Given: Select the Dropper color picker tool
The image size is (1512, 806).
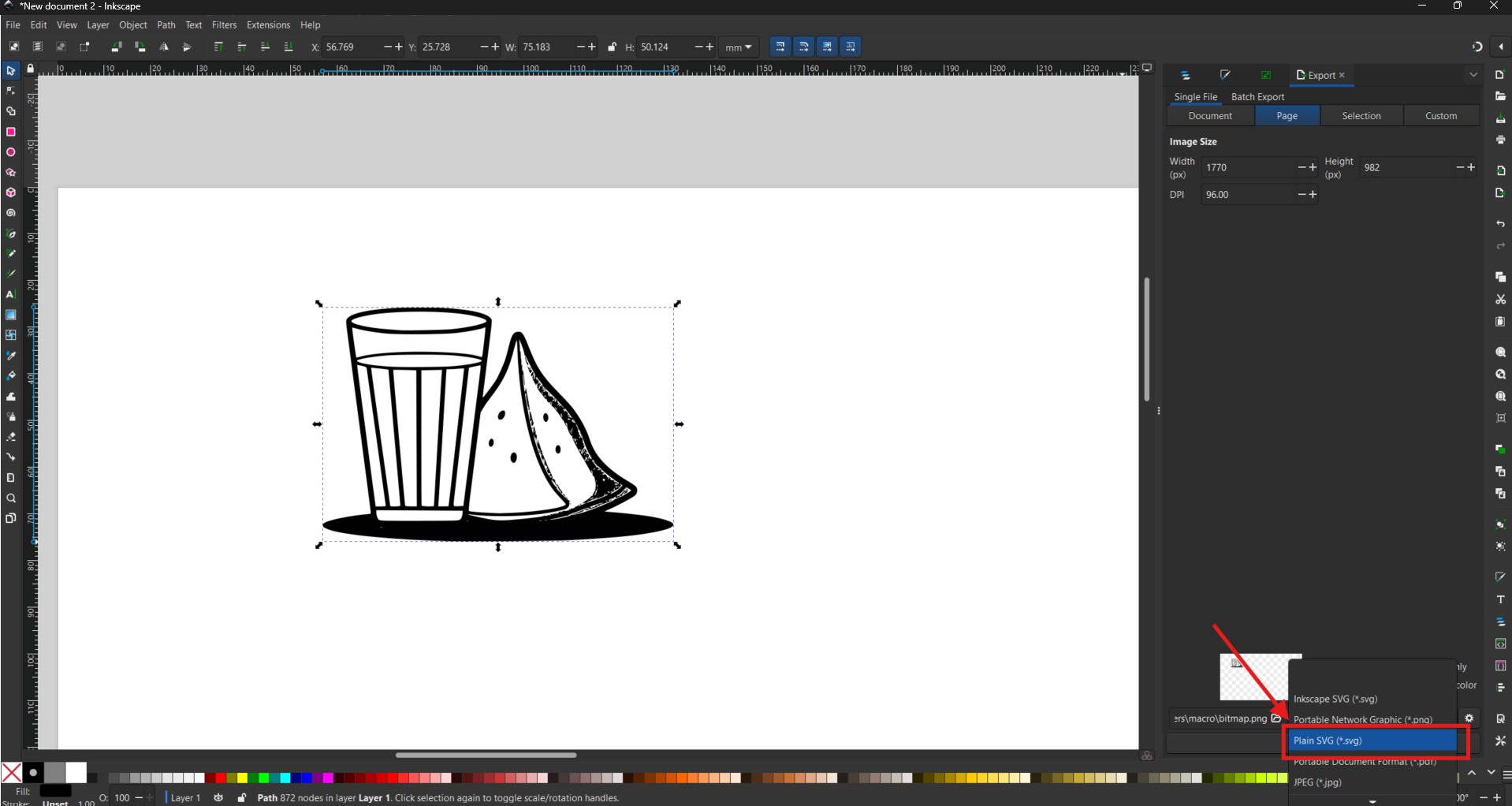Looking at the screenshot, I should (11, 356).
